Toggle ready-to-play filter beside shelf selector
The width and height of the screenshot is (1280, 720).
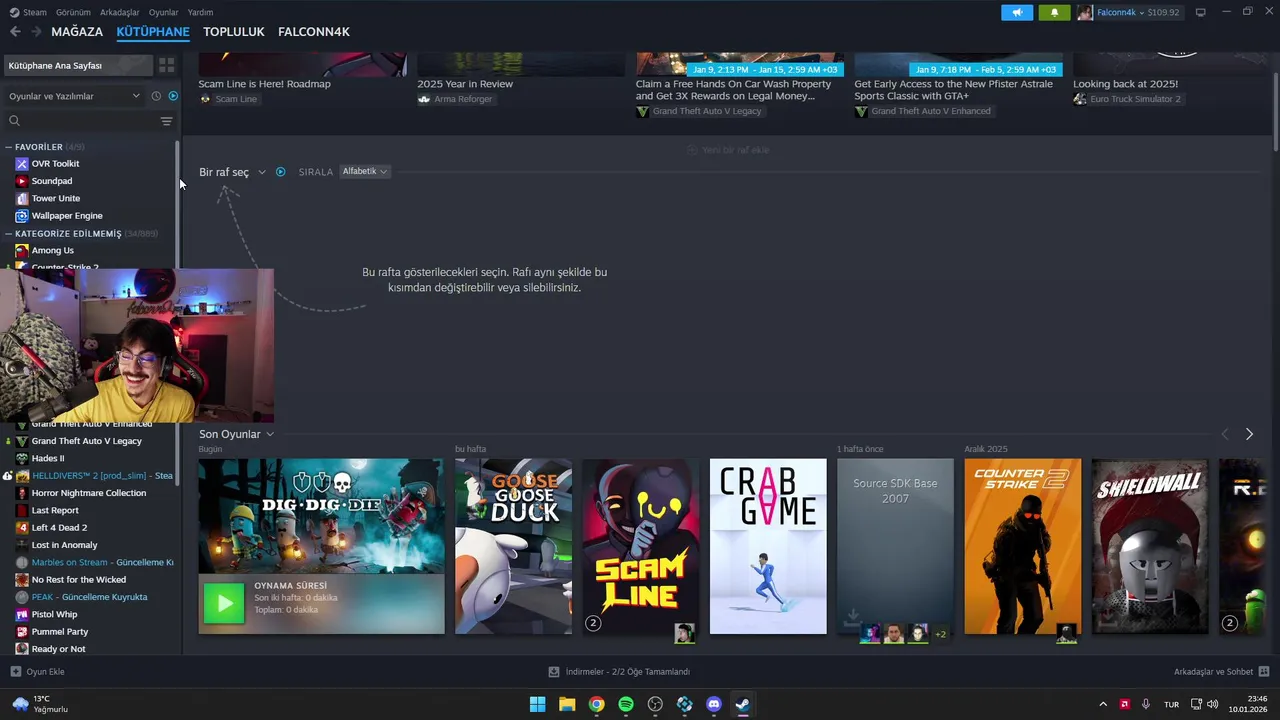(281, 172)
